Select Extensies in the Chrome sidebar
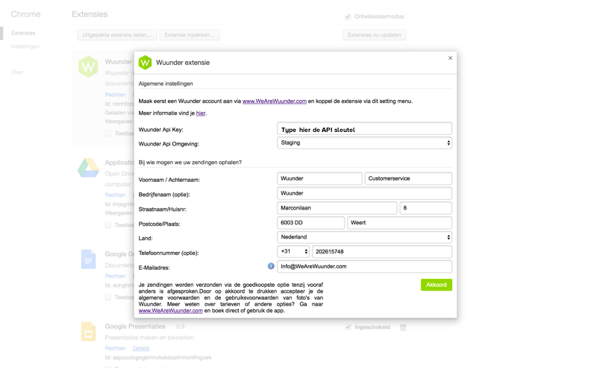Screen dimensions: 589x368 click(23, 33)
